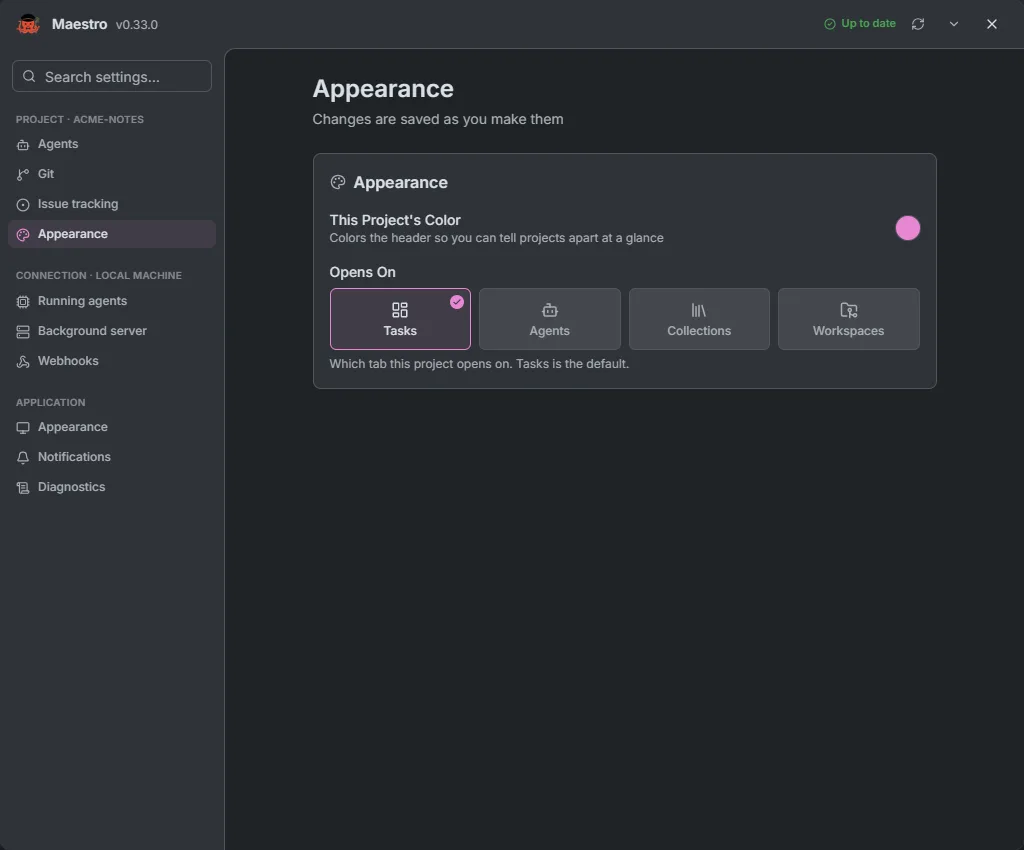This screenshot has height=850, width=1024.
Task: Click the CPU chip icon for Running agents
Action: click(x=23, y=302)
